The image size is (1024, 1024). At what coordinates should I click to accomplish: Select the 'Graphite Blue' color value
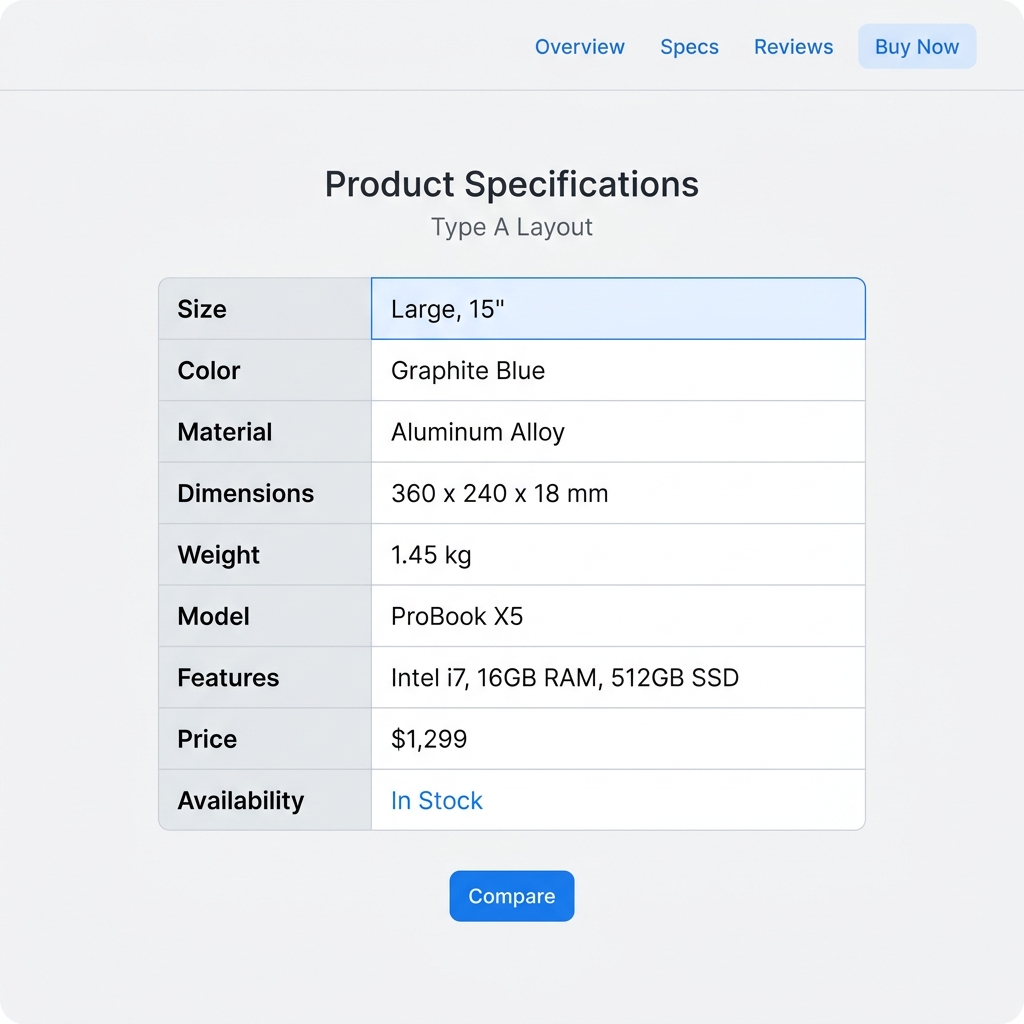pyautogui.click(x=468, y=370)
